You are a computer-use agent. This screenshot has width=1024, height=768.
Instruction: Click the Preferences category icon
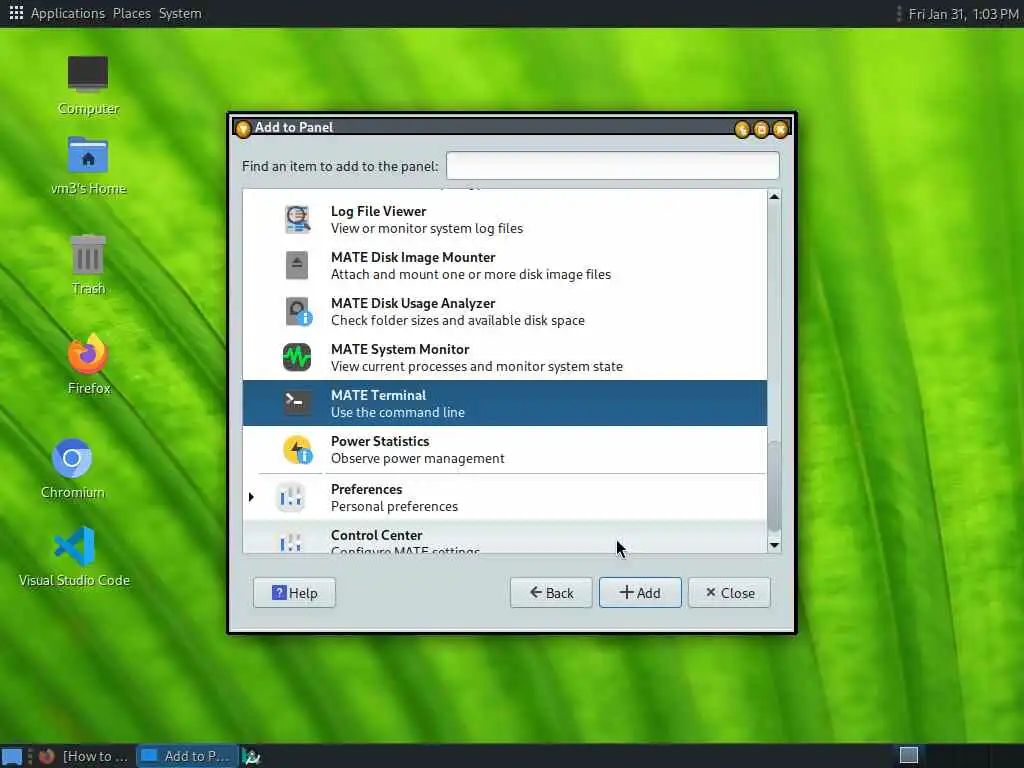point(291,498)
